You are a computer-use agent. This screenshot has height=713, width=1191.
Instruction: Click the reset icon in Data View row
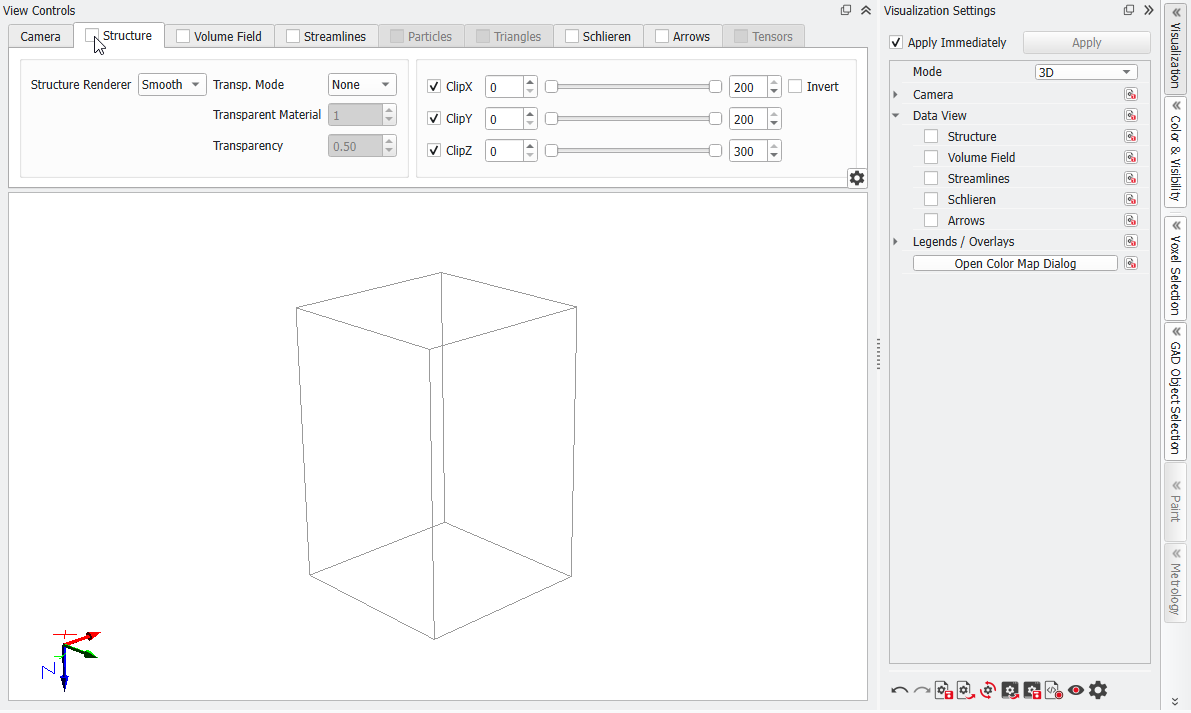[1131, 115]
